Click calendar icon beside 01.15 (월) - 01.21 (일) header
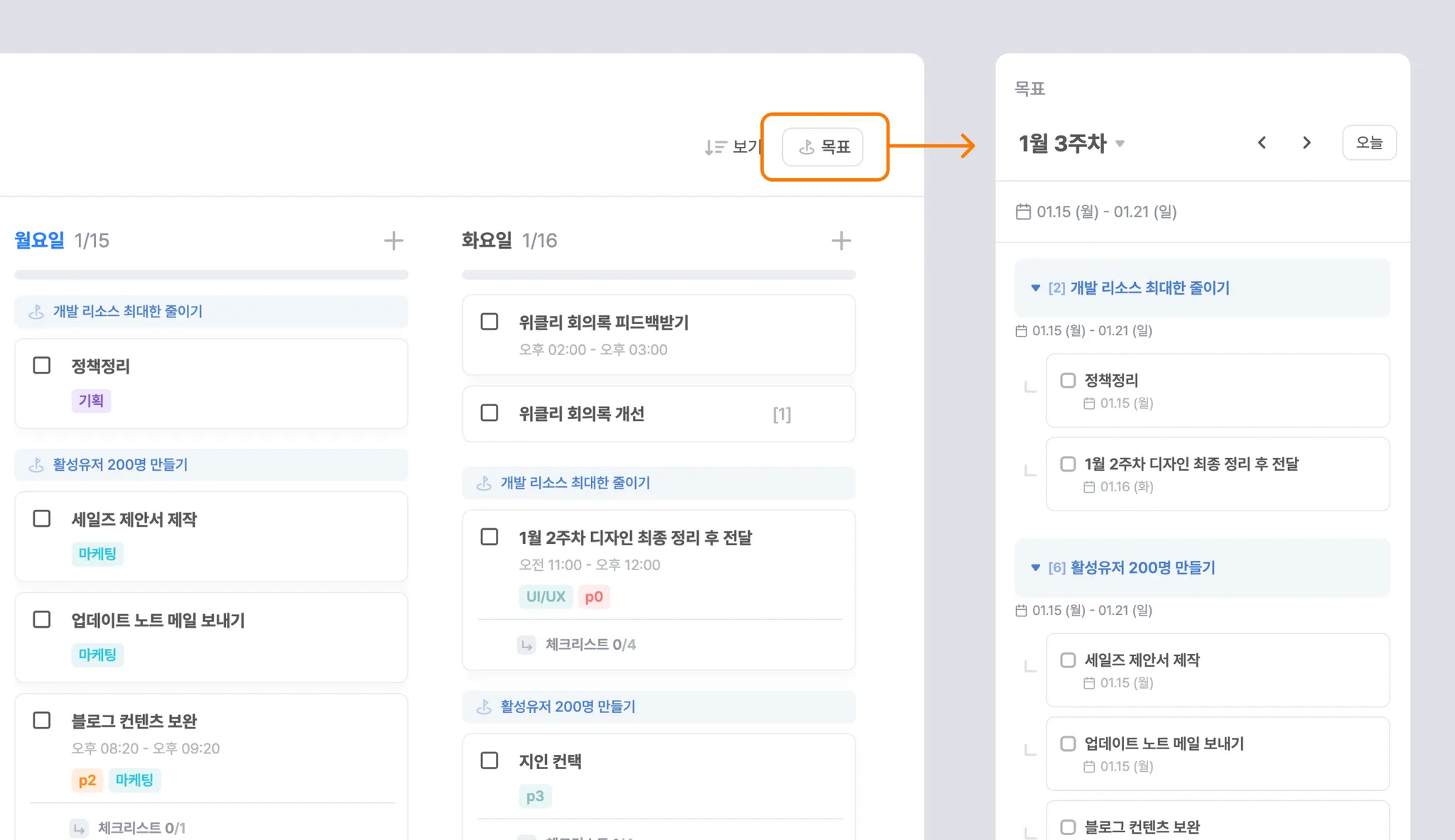 [1023, 212]
